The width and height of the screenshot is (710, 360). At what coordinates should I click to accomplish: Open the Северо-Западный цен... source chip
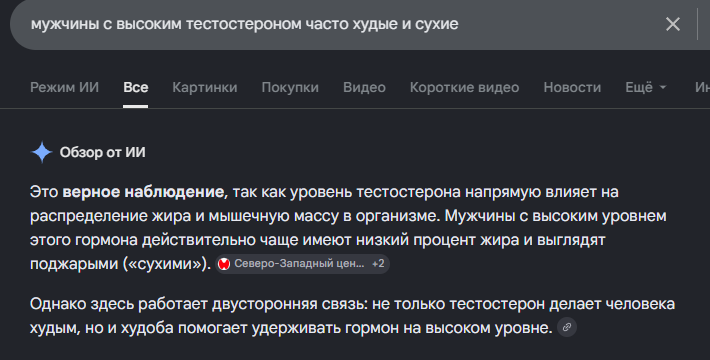(x=302, y=264)
